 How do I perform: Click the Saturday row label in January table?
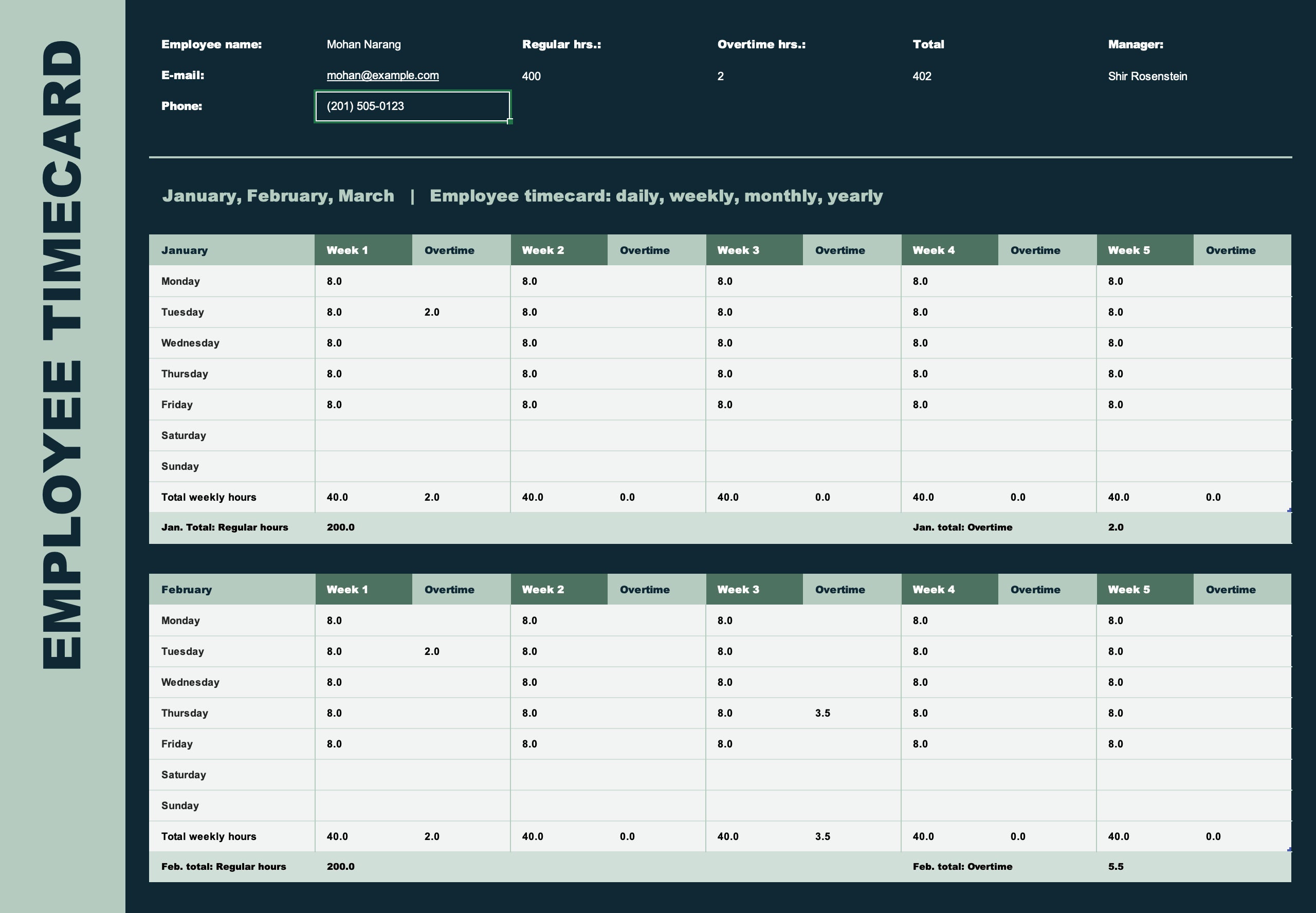tap(184, 435)
